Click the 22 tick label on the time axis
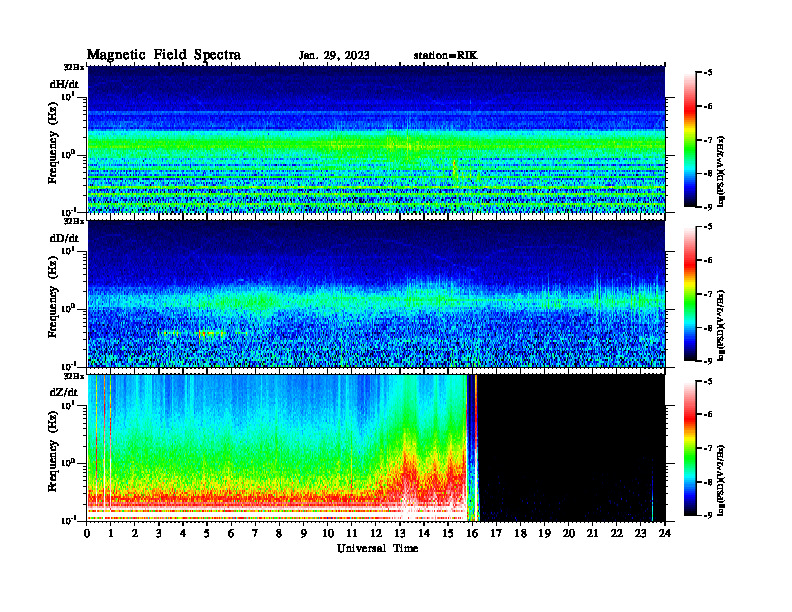The width and height of the screenshot is (792, 612). click(617, 534)
